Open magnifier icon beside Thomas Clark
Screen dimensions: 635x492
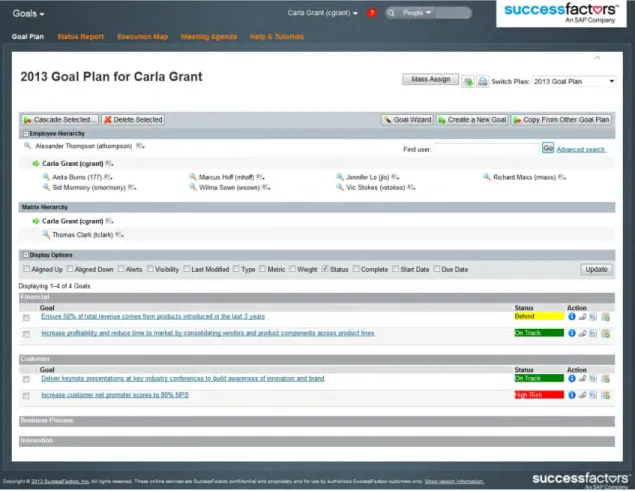coord(46,235)
